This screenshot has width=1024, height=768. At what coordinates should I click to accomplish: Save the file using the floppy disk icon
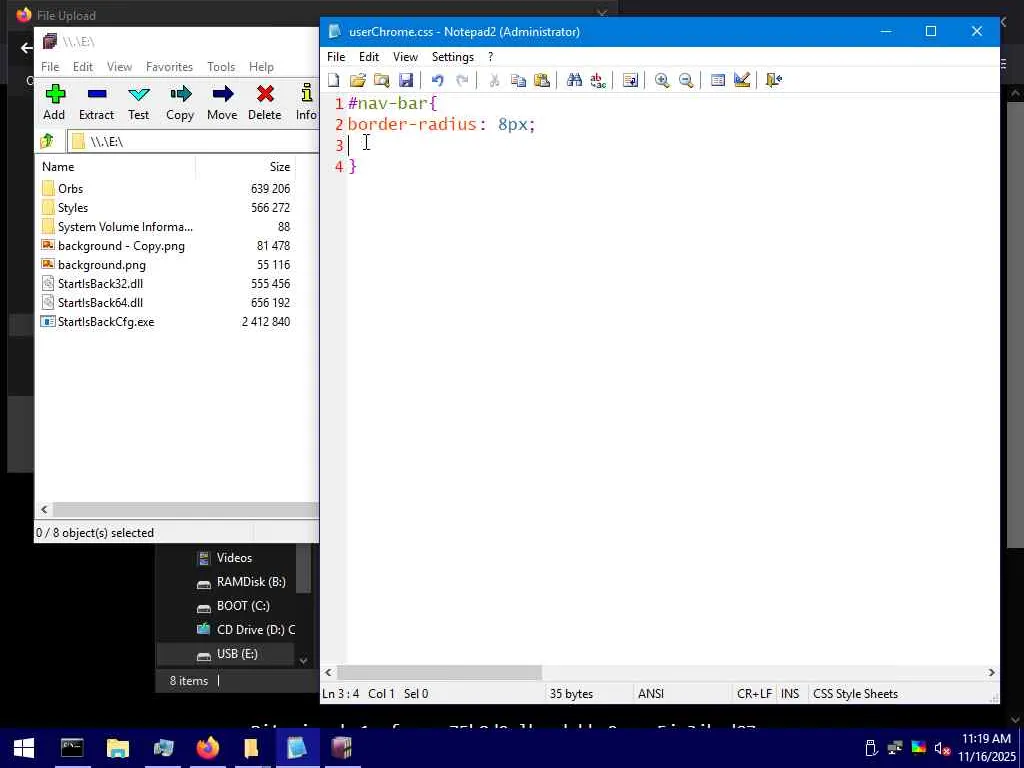pyautogui.click(x=406, y=80)
